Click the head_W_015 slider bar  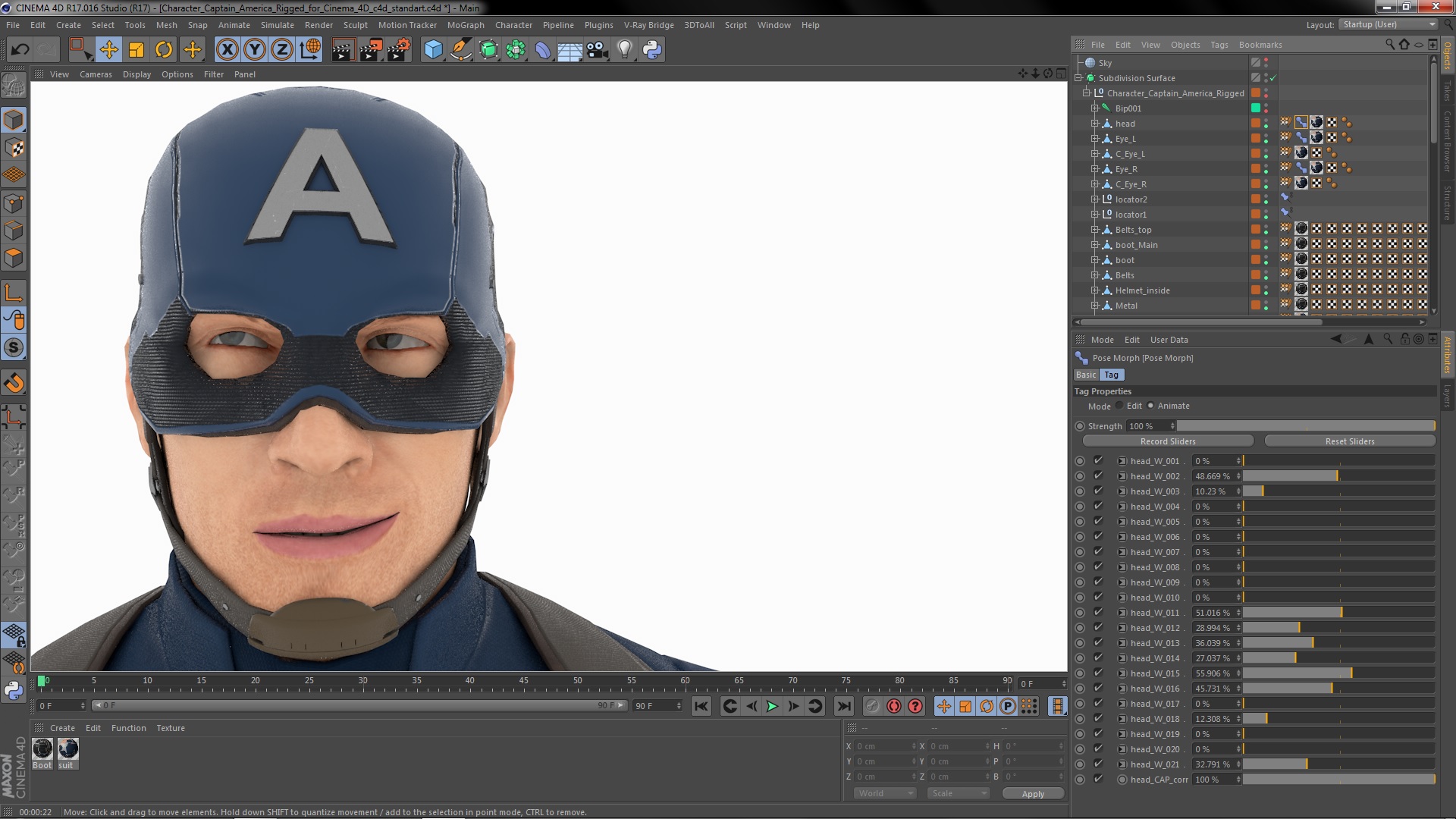pyautogui.click(x=1338, y=673)
